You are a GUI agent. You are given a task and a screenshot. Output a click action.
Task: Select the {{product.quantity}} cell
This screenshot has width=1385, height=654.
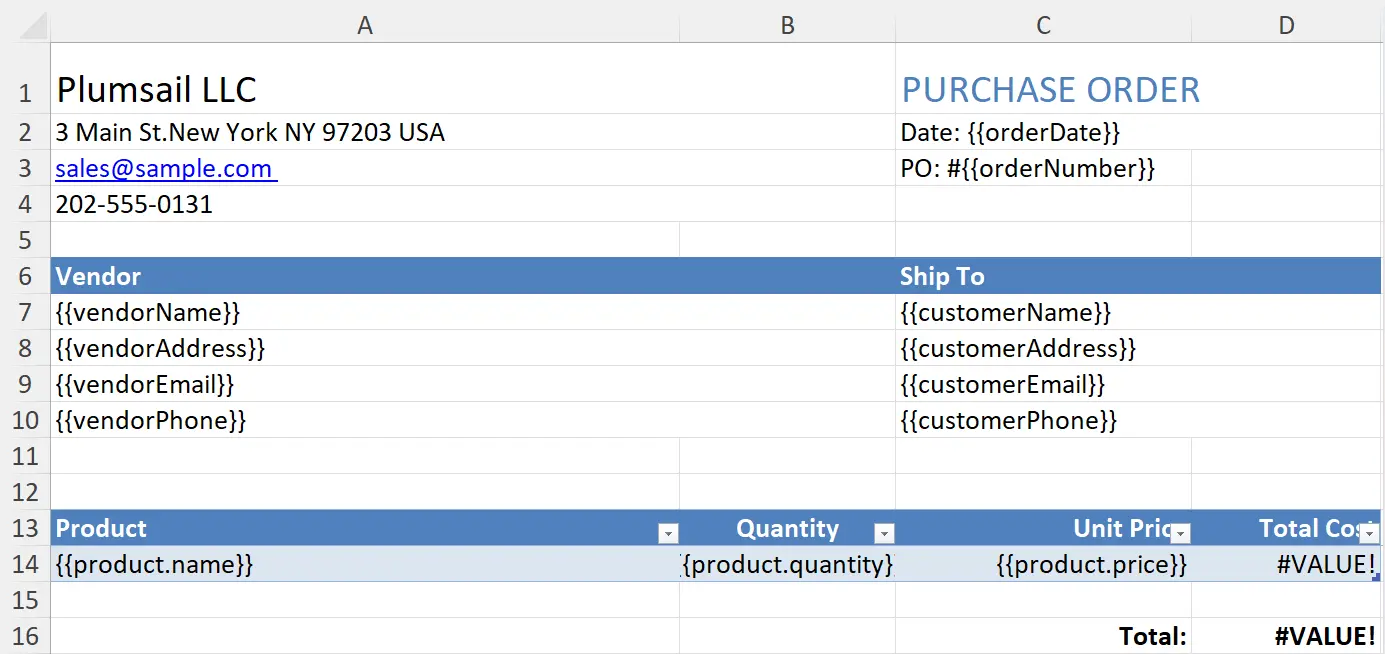787,564
